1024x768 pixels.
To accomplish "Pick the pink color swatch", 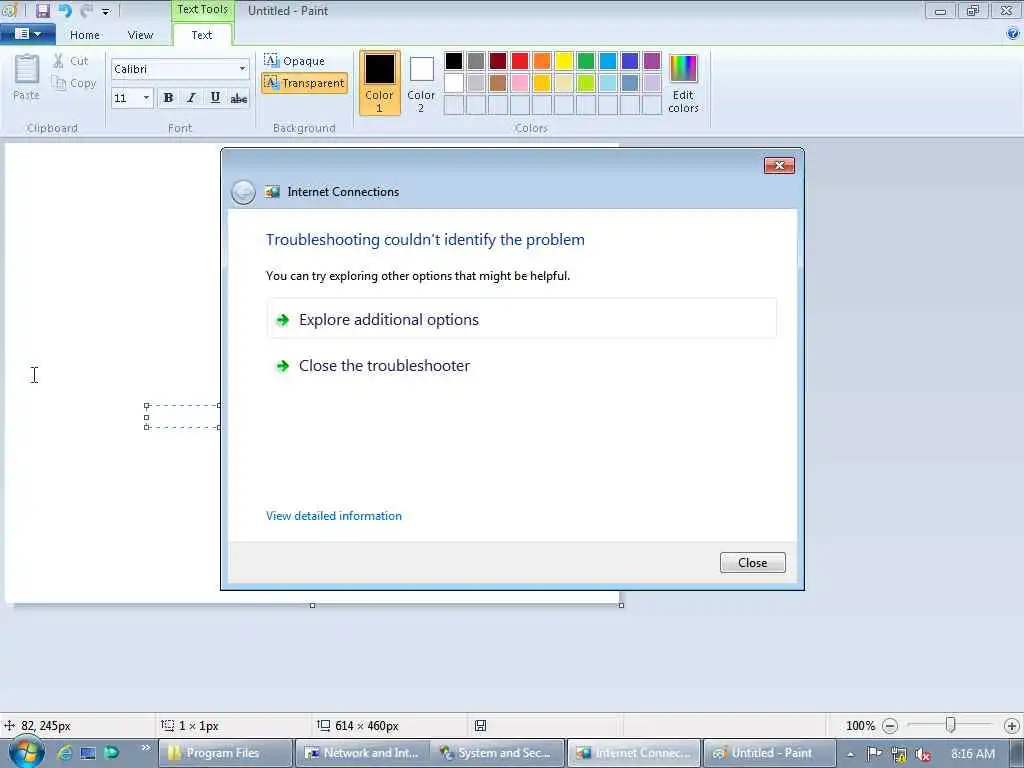I will pos(520,83).
